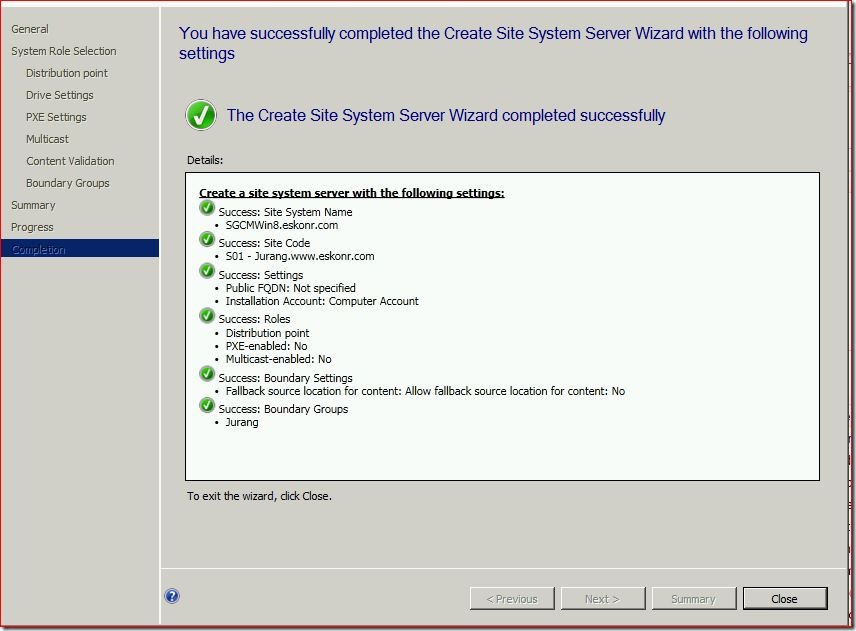Select Boundary Groups in sidebar
Image resolution: width=856 pixels, height=631 pixels.
(68, 183)
